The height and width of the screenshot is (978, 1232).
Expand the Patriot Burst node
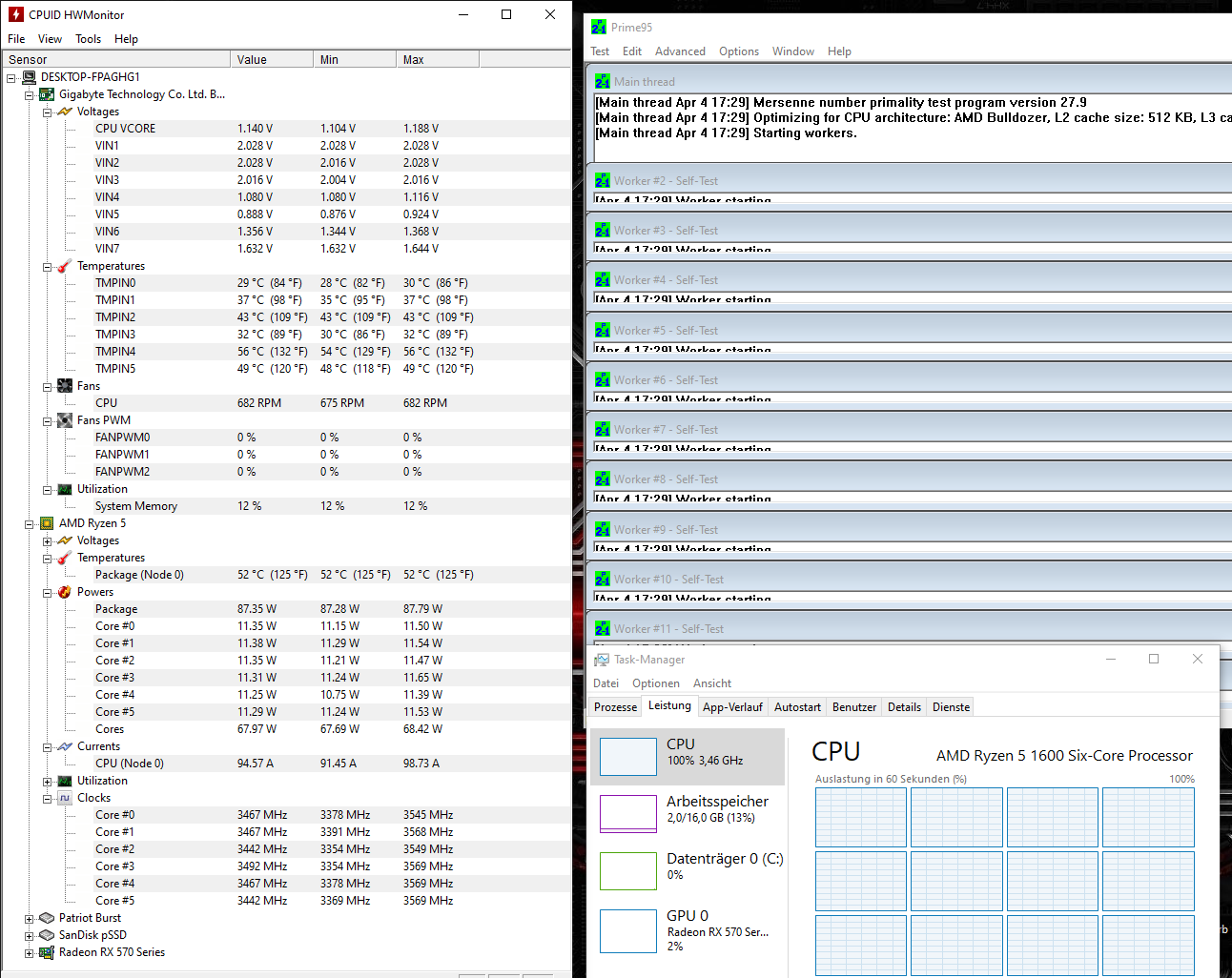coord(29,917)
